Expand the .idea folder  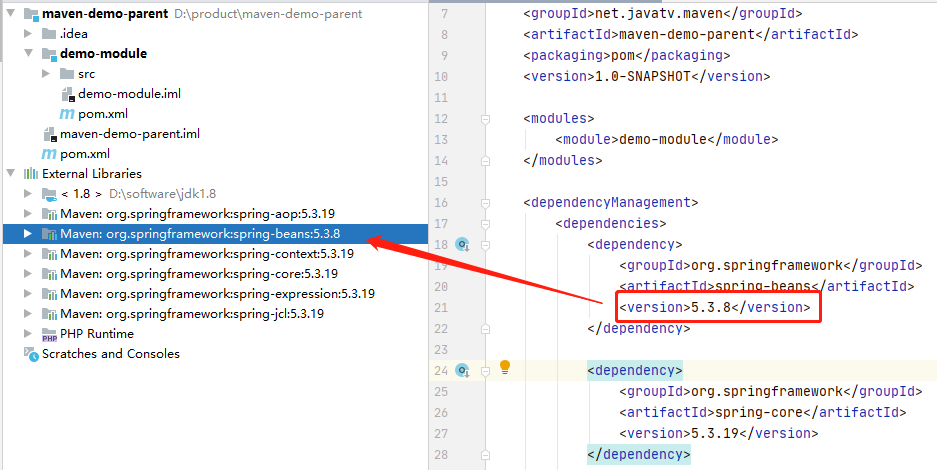coord(28,34)
